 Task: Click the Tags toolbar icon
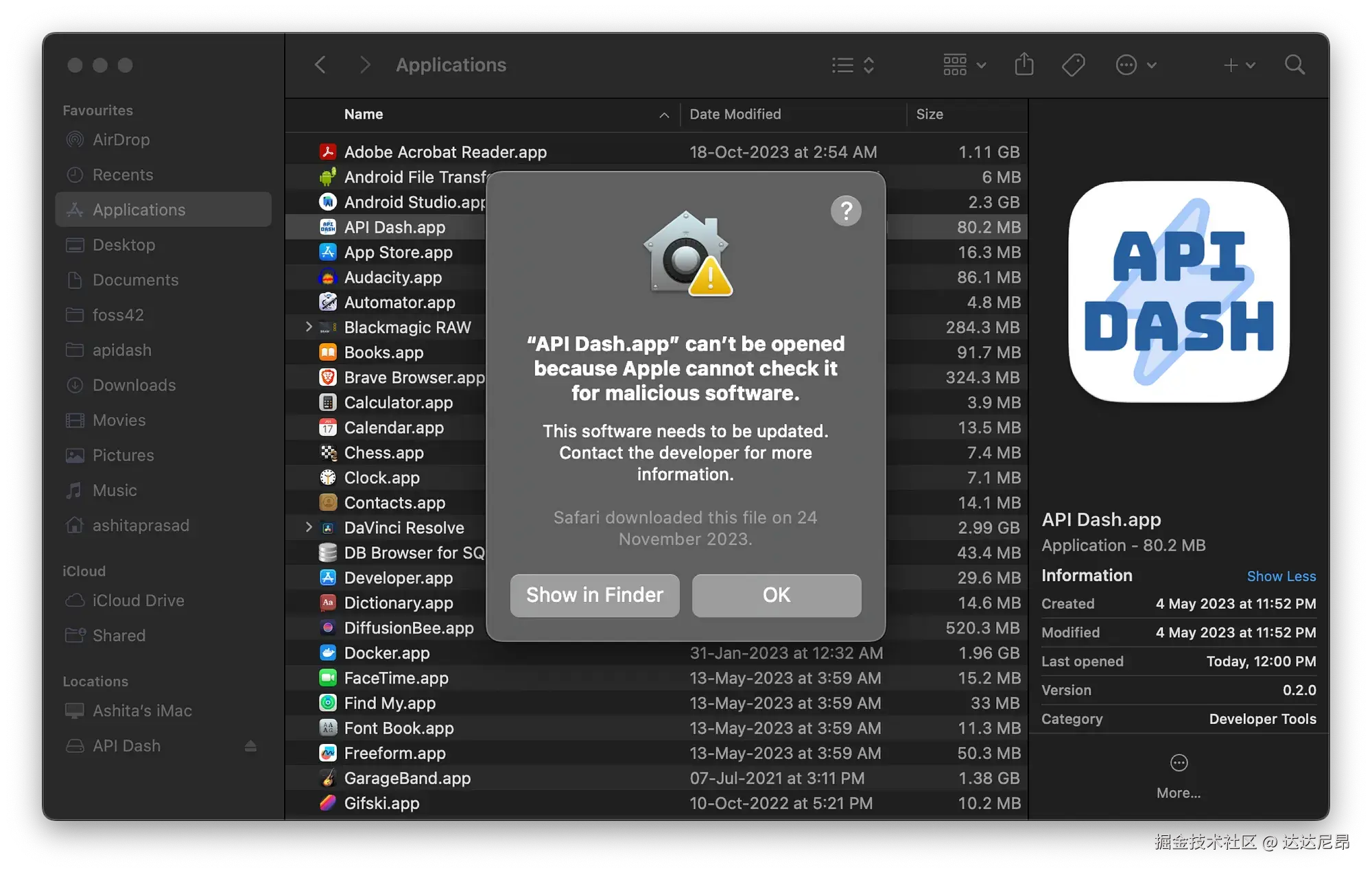click(x=1073, y=65)
